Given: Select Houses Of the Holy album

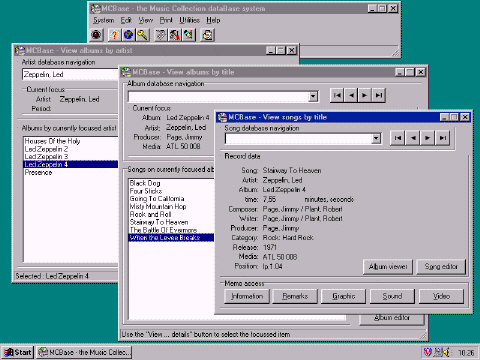Looking at the screenshot, I should pos(52,141).
